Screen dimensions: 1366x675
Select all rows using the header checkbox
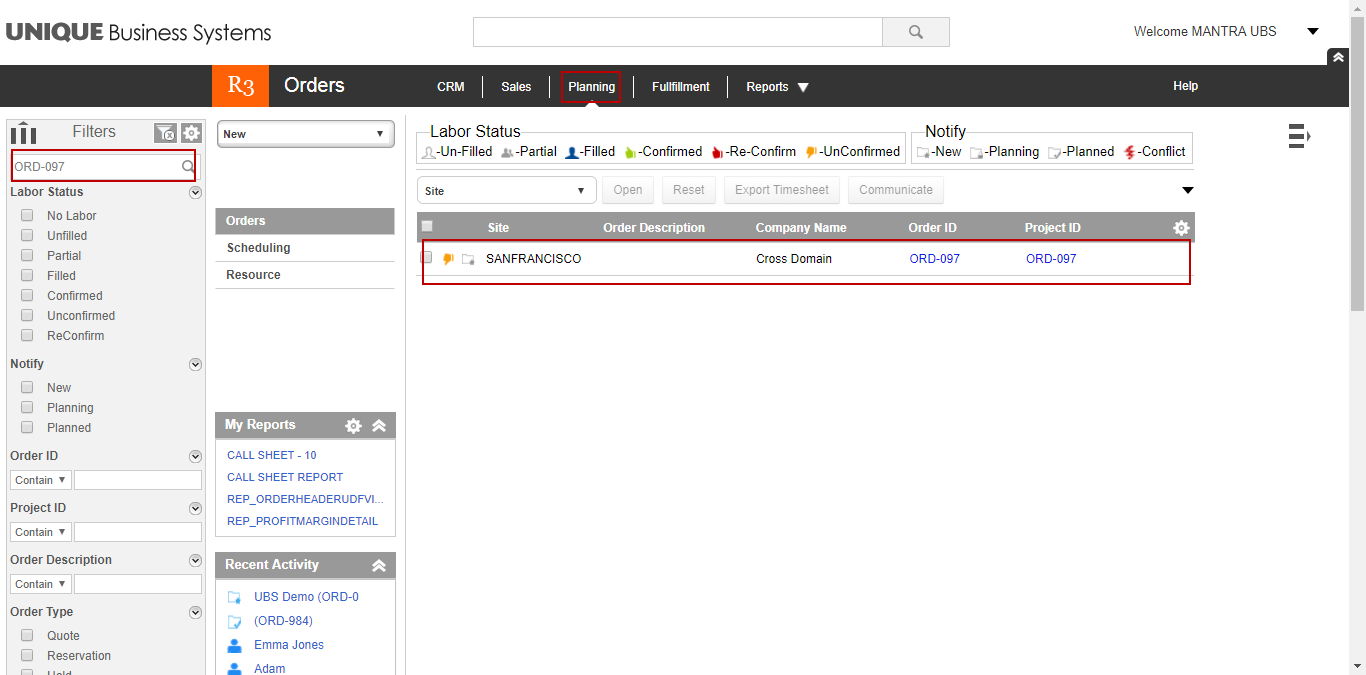pos(427,227)
